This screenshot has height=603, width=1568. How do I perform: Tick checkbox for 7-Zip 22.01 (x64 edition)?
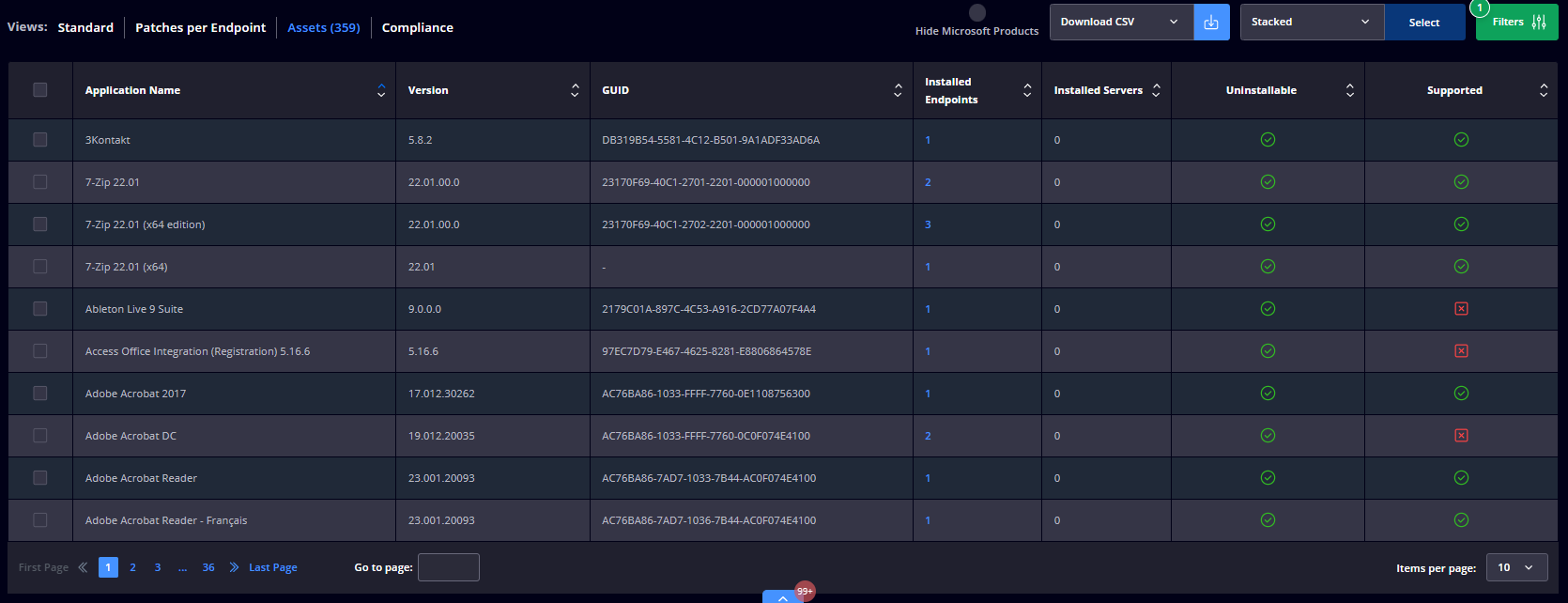pyautogui.click(x=40, y=224)
